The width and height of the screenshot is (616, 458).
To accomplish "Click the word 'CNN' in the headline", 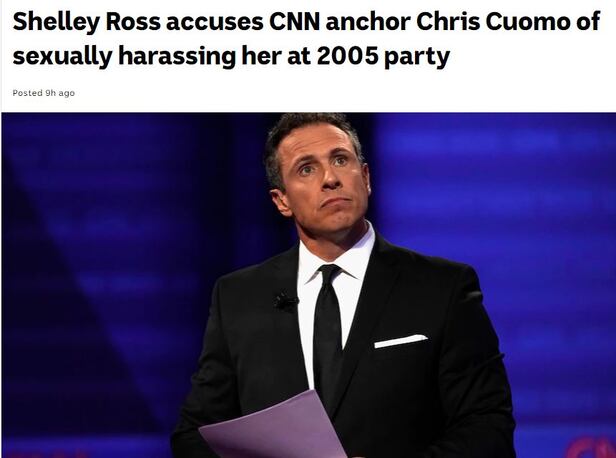I will (x=294, y=22).
